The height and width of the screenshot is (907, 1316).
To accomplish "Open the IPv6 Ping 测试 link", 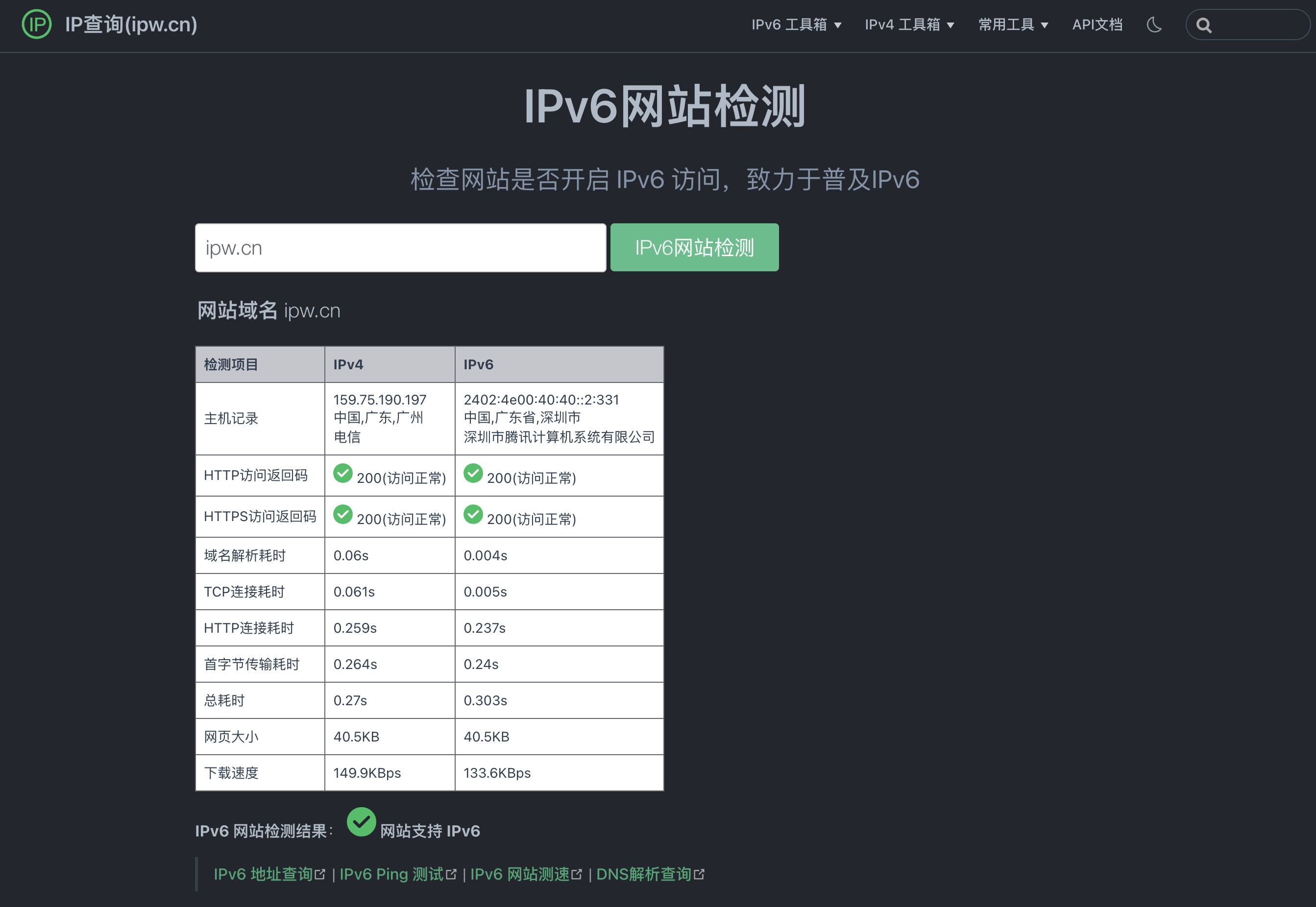I will 391,874.
